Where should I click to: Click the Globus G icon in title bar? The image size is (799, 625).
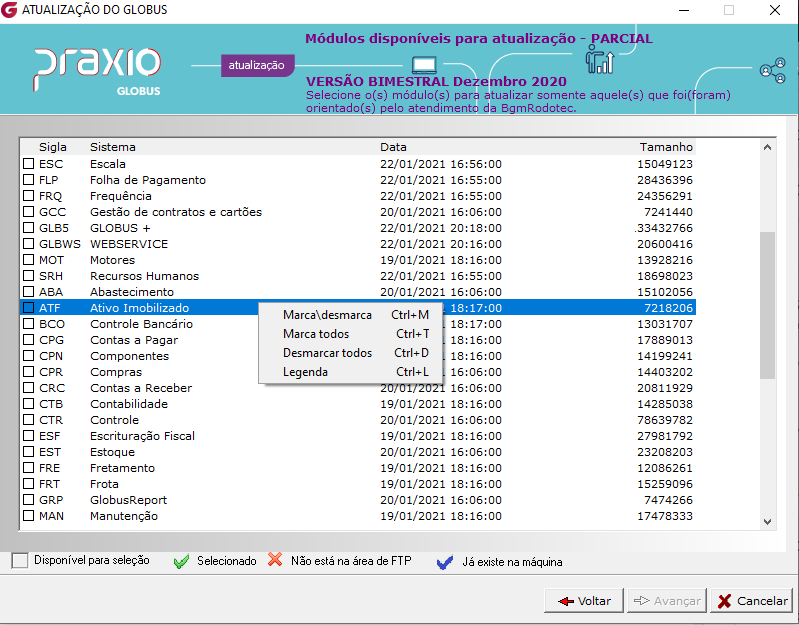(x=10, y=10)
